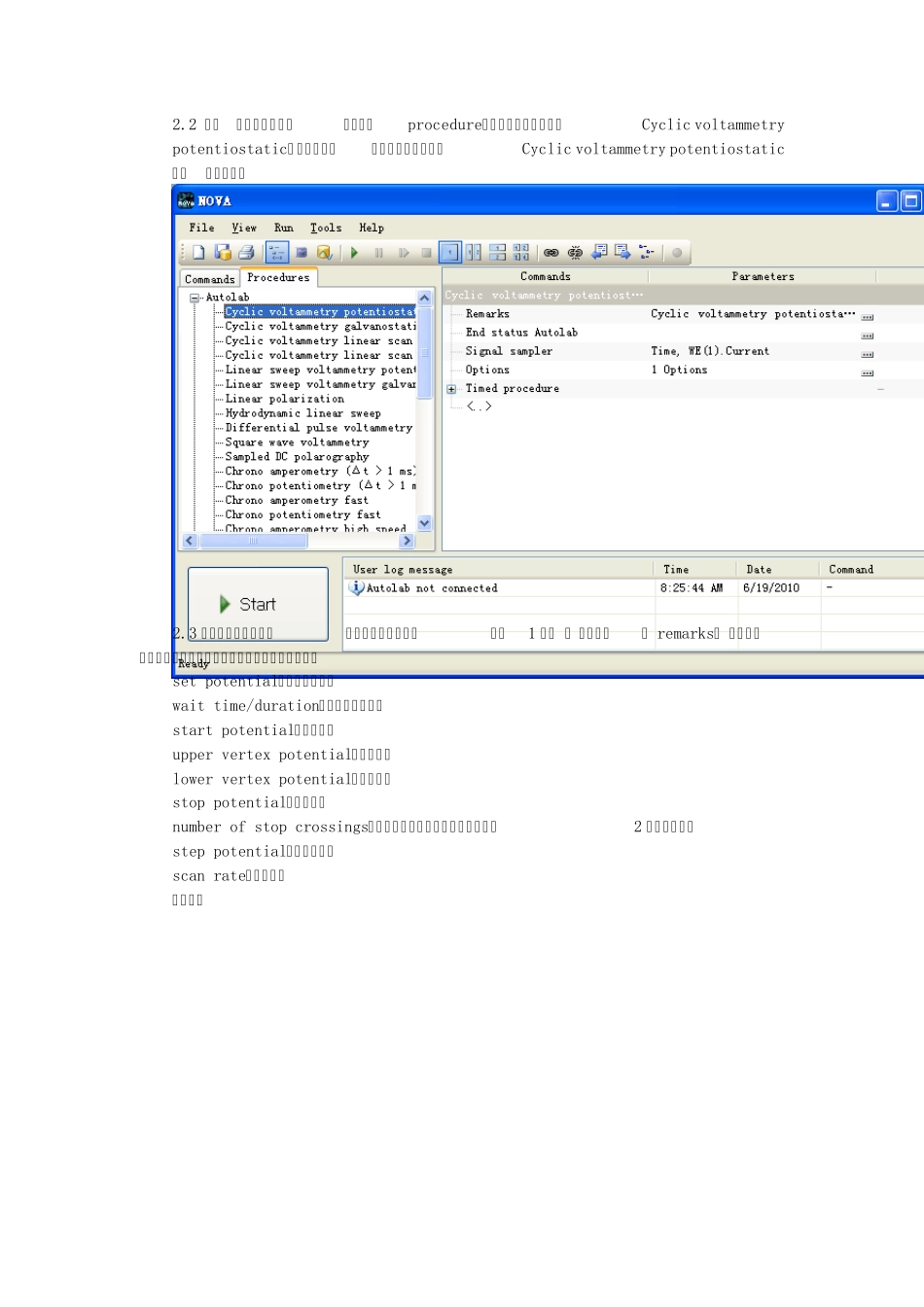Open the View menu

click(x=244, y=228)
